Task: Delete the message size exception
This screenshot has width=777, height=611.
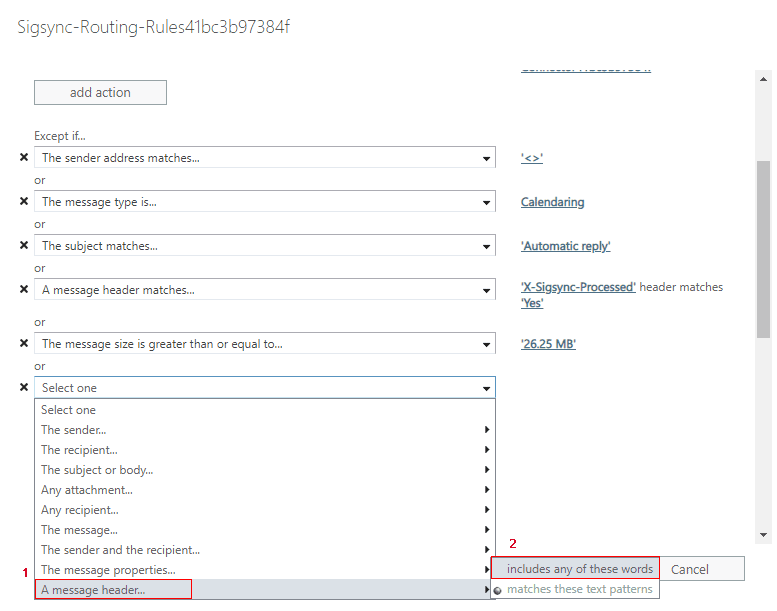Action: pyautogui.click(x=24, y=344)
